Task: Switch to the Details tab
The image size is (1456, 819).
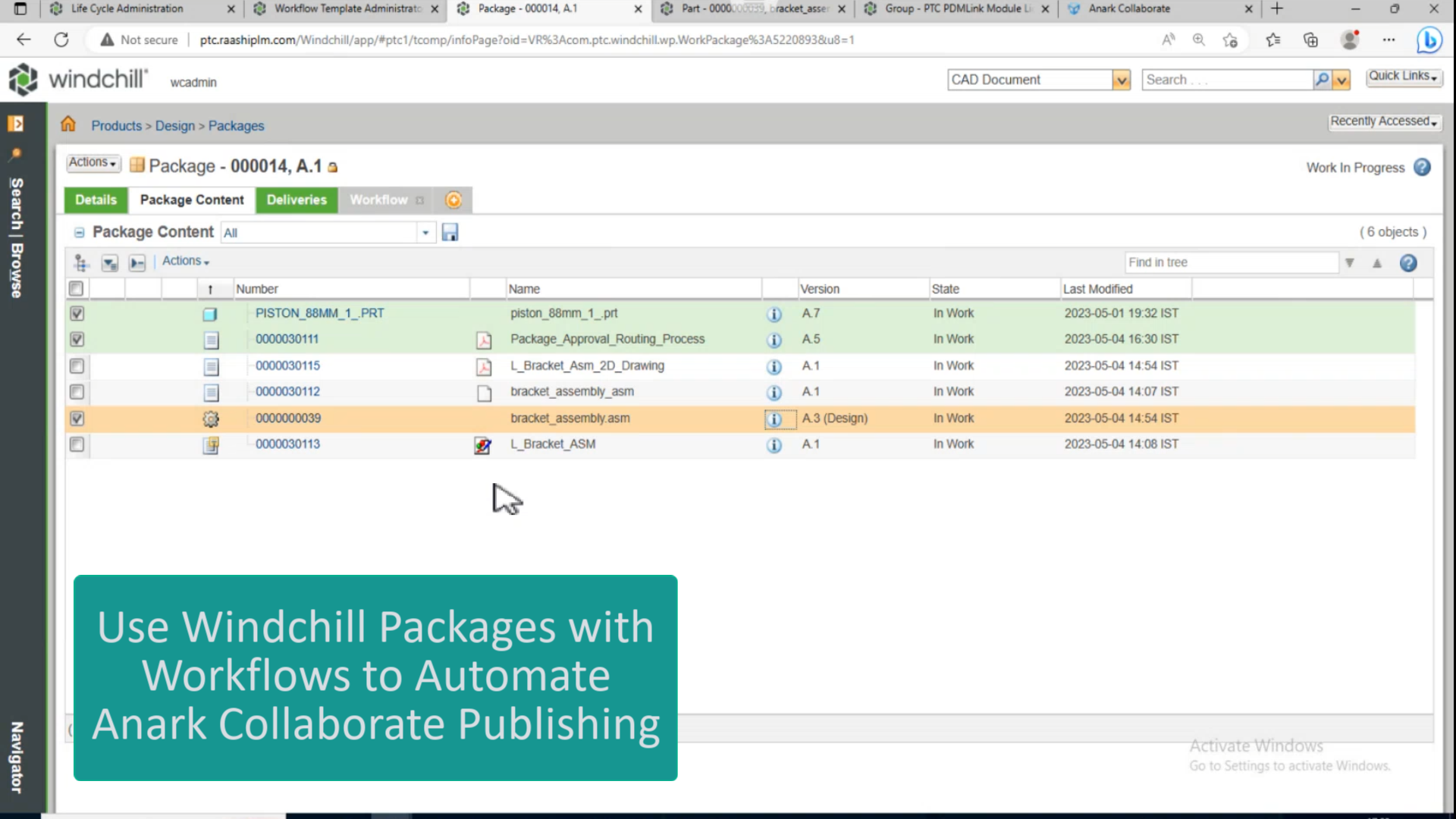Action: click(96, 200)
